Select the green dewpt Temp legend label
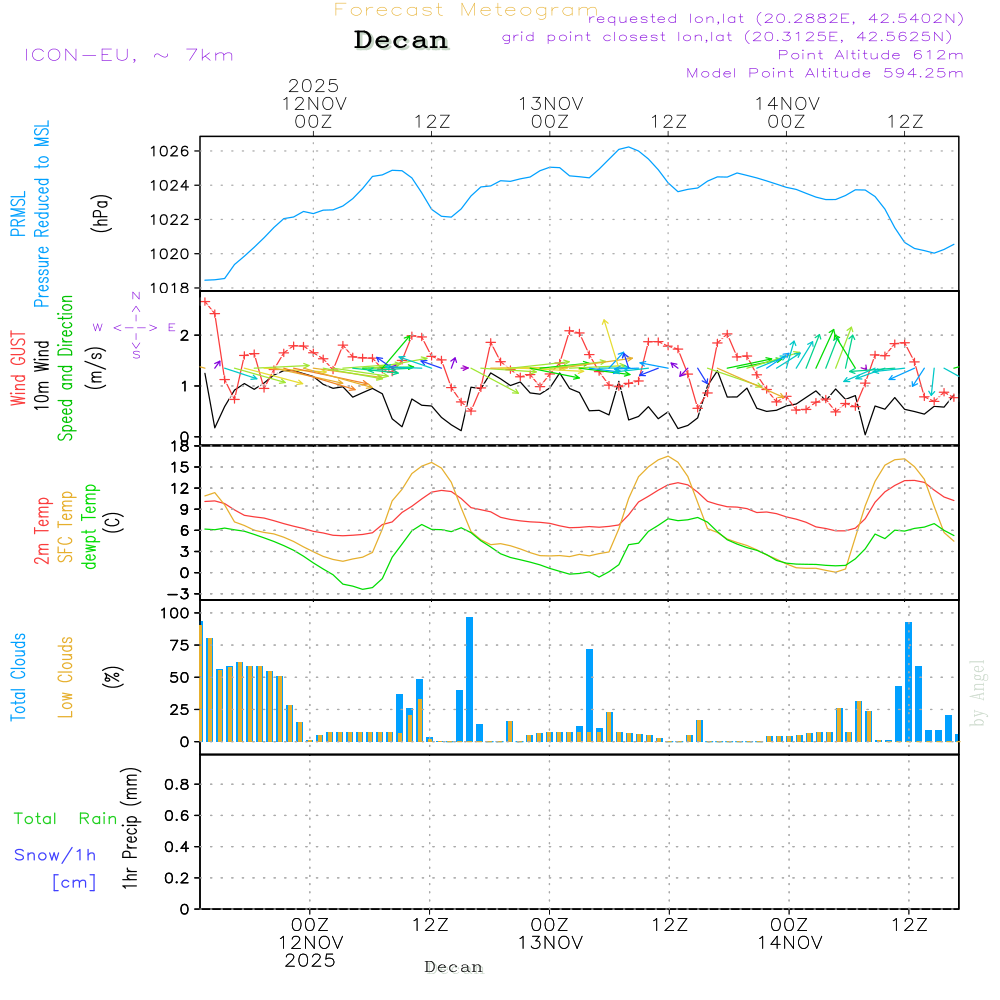 coord(90,527)
